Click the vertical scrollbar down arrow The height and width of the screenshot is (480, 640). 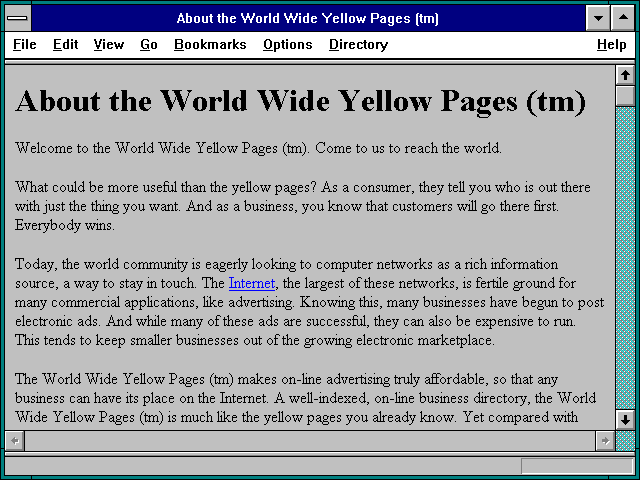pos(625,420)
